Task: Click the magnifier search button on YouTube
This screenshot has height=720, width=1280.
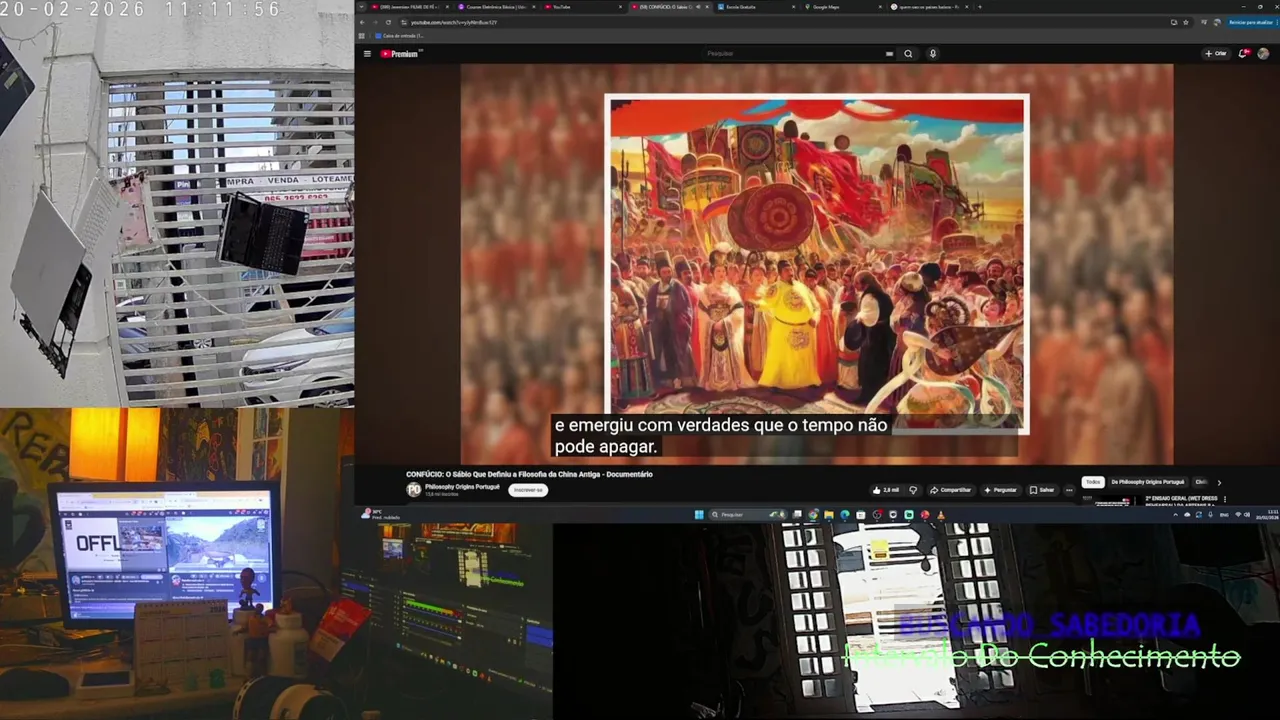Action: (x=908, y=54)
